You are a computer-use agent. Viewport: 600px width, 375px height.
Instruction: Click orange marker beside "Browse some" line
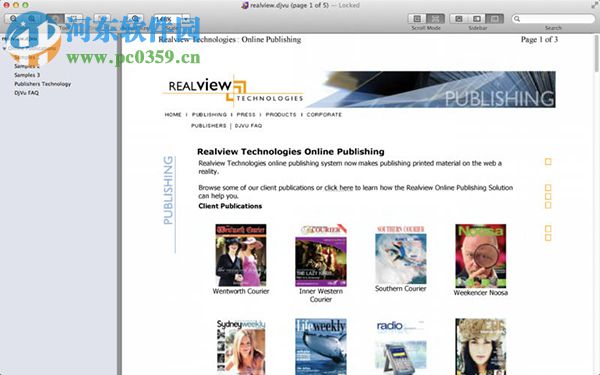tap(548, 188)
